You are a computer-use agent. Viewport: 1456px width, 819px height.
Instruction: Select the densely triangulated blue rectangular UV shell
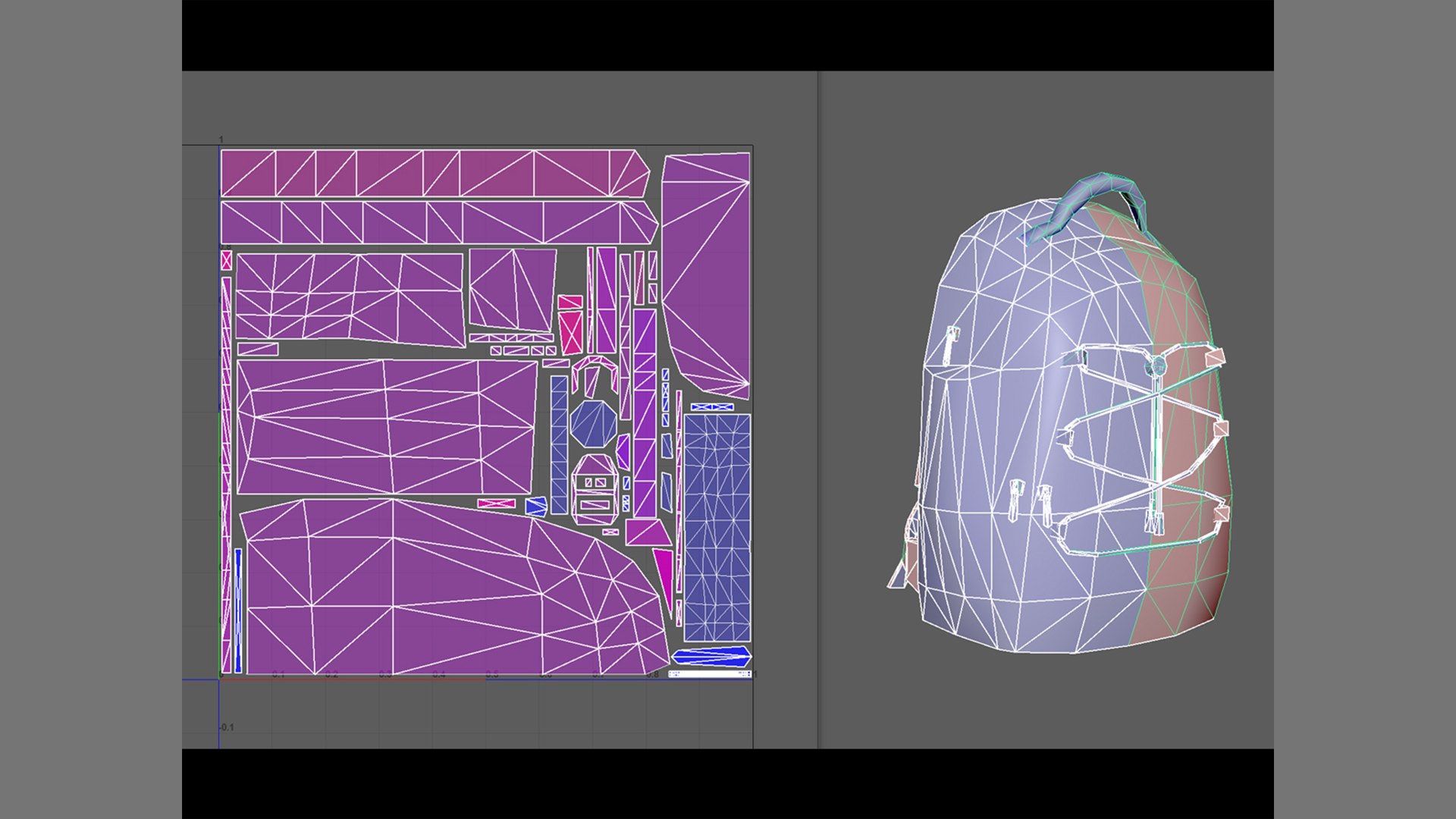tap(717, 527)
